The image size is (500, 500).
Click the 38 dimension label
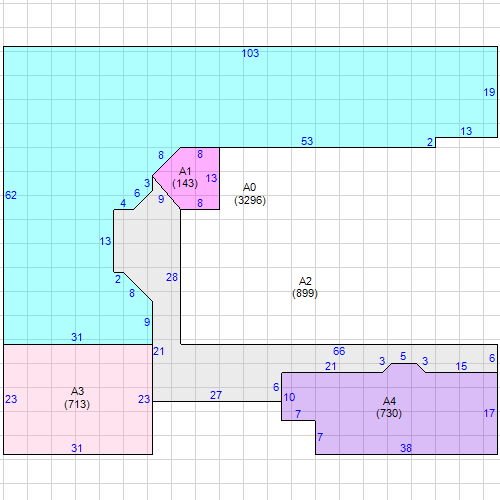(406, 448)
